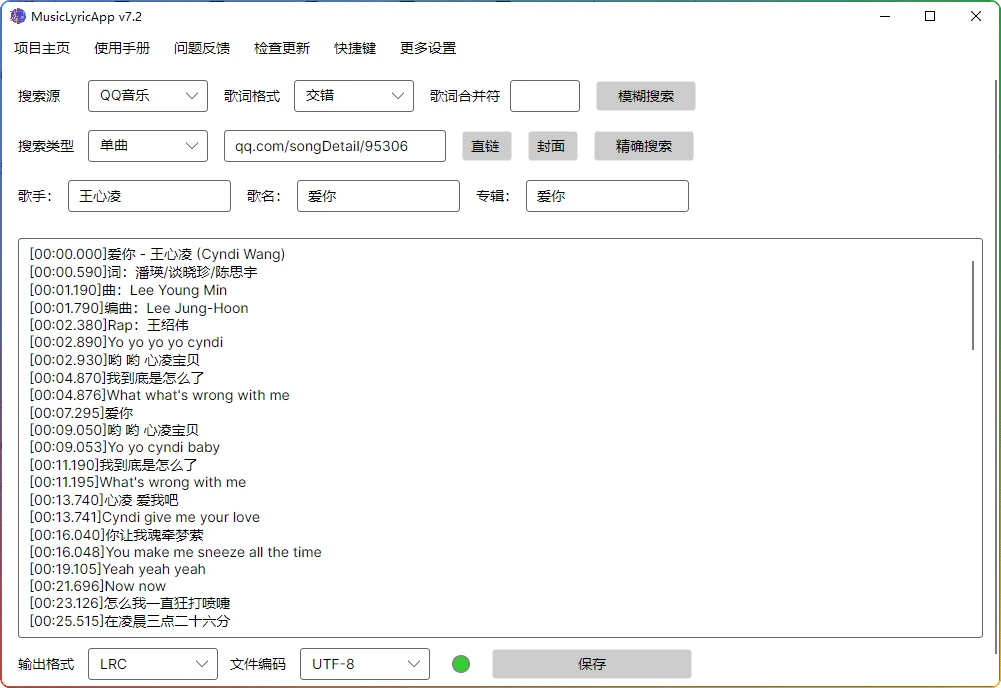Click lyric line '[00:21.696]Now now'
The image size is (1001, 688).
click(x=98, y=587)
